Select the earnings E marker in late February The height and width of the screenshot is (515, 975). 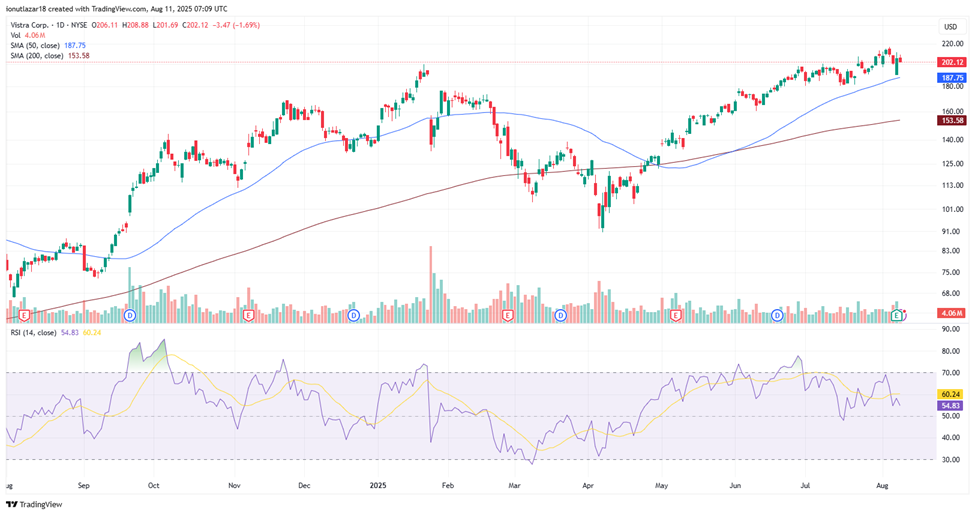tap(508, 315)
